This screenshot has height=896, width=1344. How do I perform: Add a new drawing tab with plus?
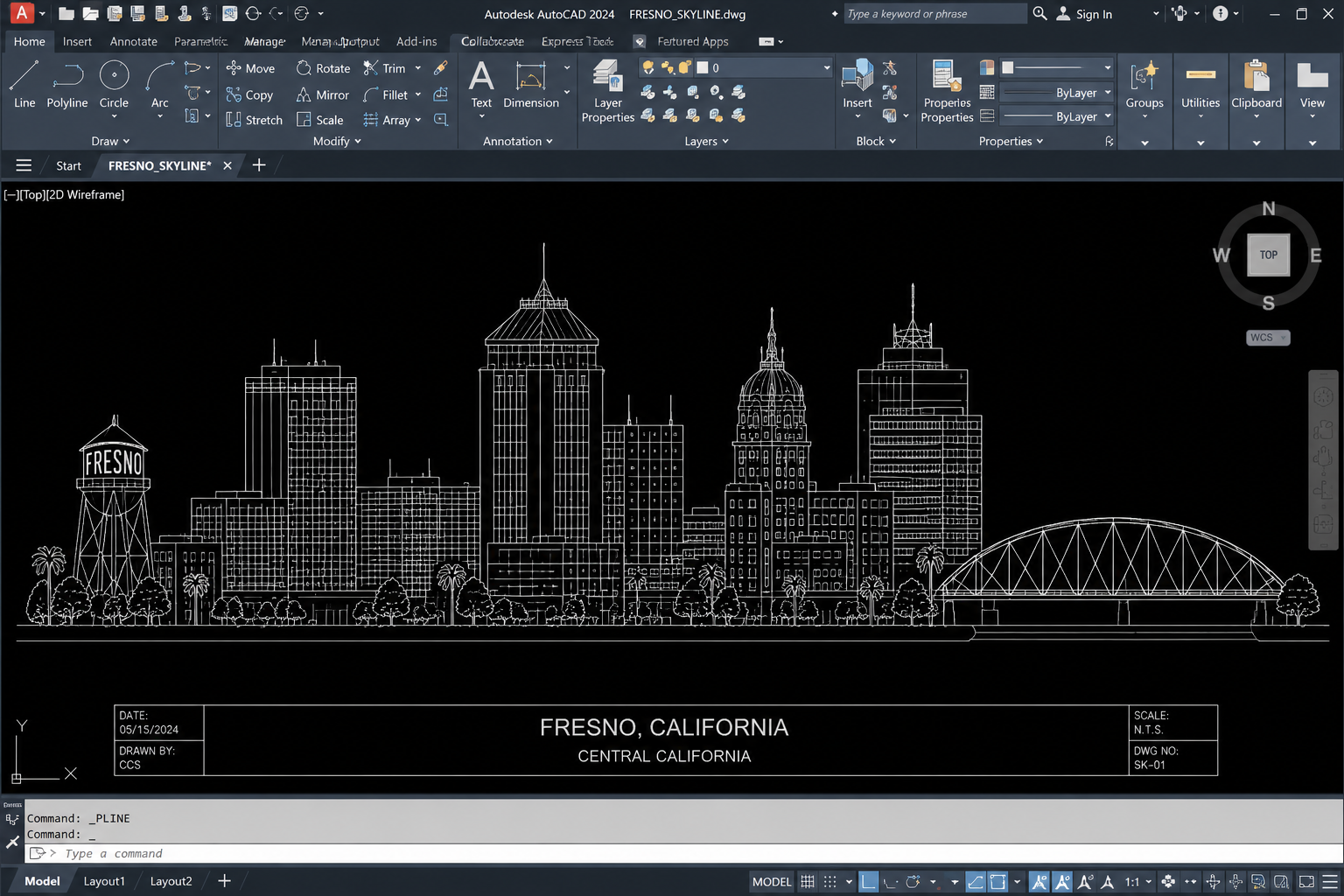(259, 164)
